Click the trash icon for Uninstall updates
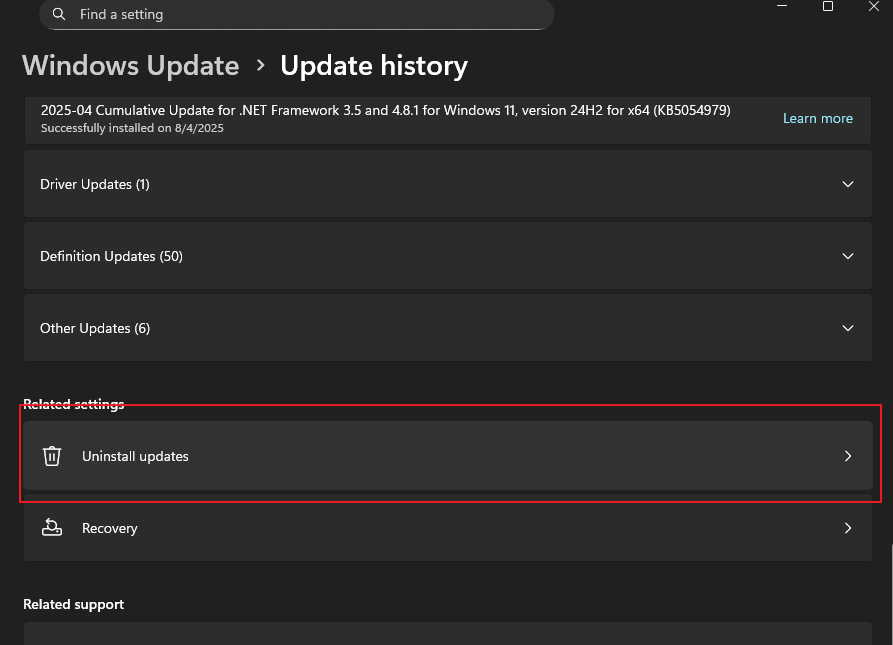Image resolution: width=893 pixels, height=645 pixels. (x=52, y=456)
